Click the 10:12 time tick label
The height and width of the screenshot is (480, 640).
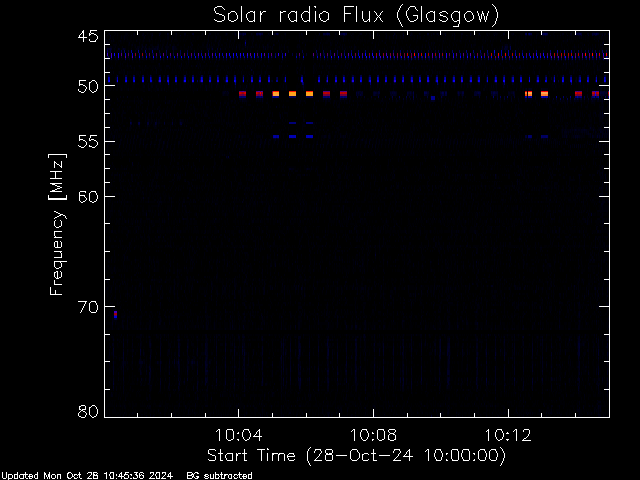pos(508,435)
